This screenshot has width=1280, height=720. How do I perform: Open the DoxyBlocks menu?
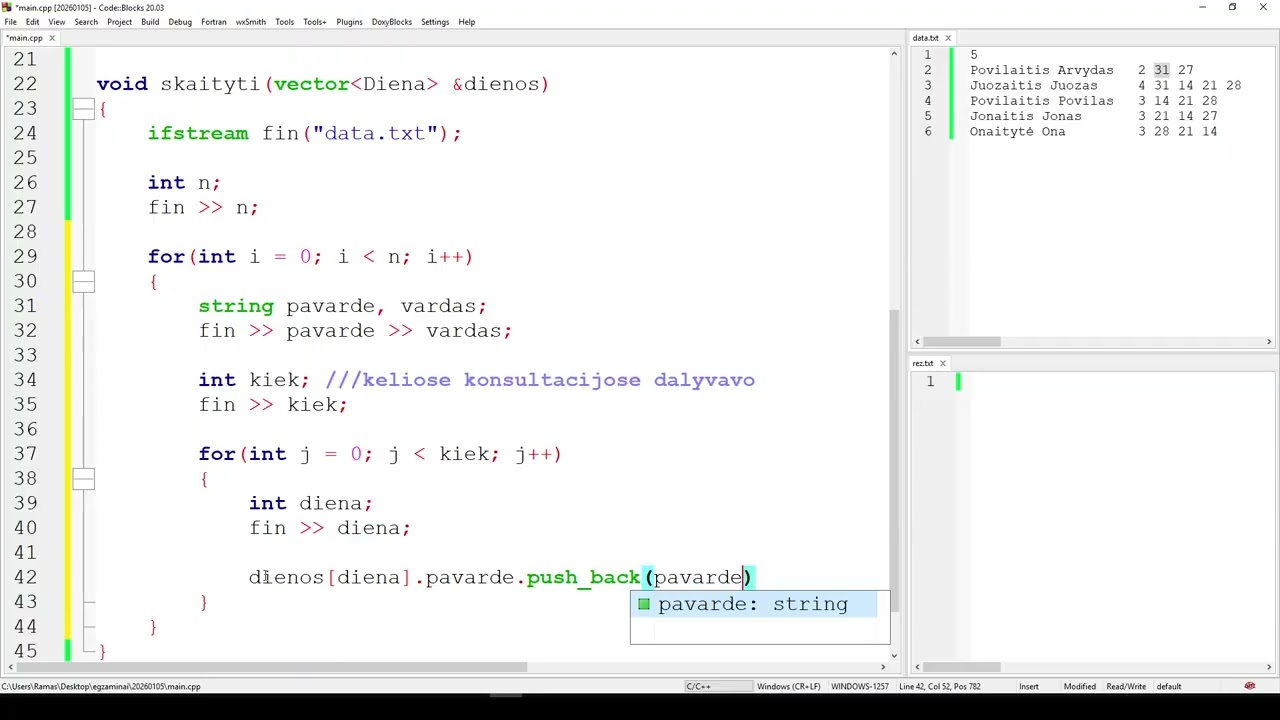[391, 22]
